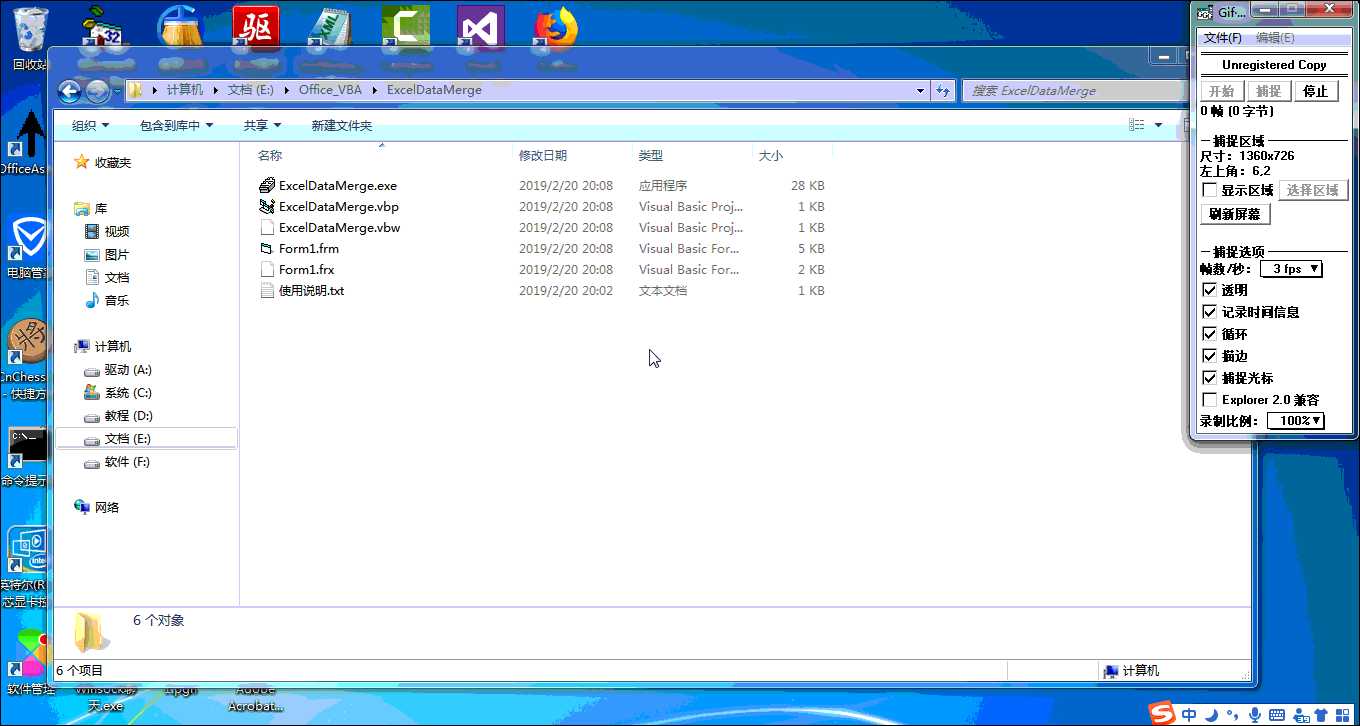Select 系统 (C:) drive in navigation pane
This screenshot has width=1360, height=726.
click(128, 393)
